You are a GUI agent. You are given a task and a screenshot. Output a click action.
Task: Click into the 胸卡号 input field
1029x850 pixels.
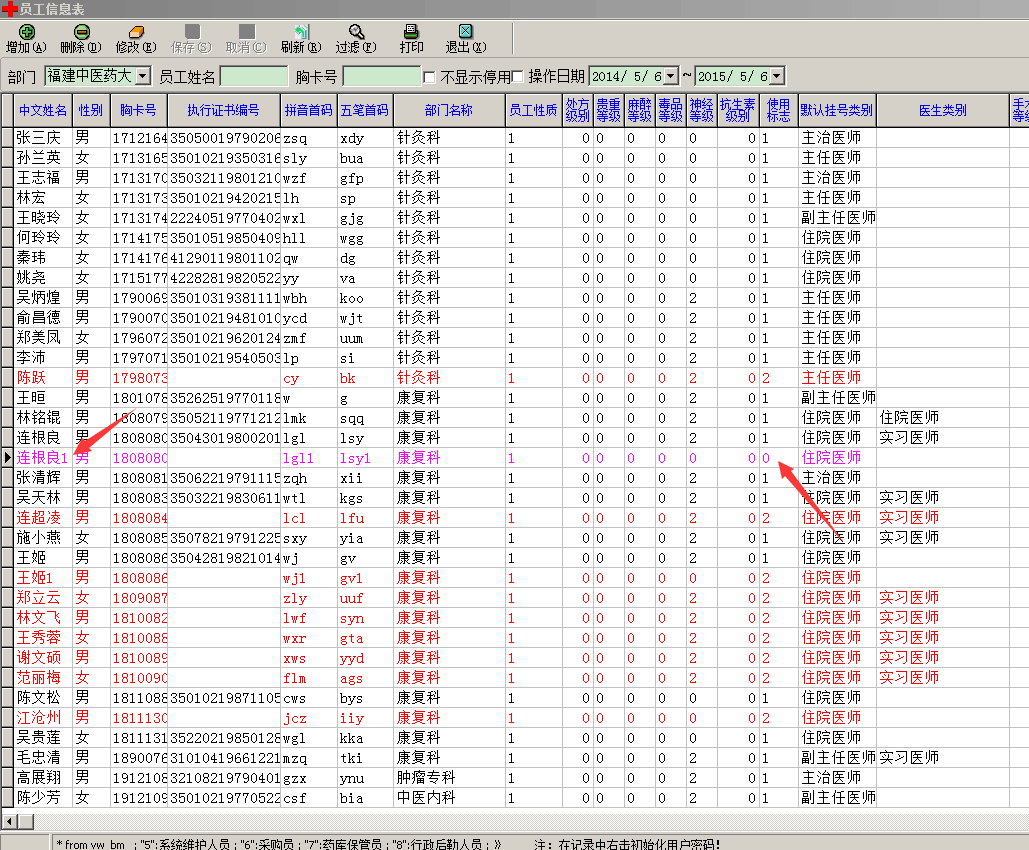tap(381, 76)
